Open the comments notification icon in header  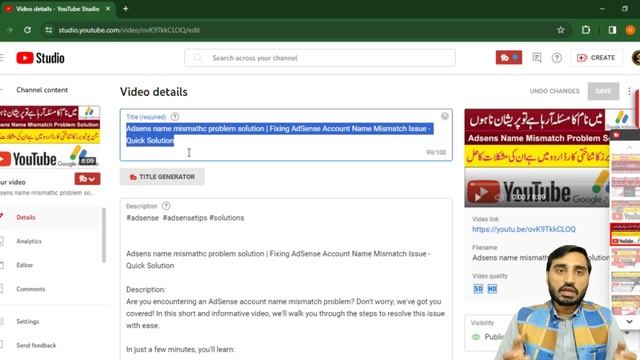click(537, 58)
